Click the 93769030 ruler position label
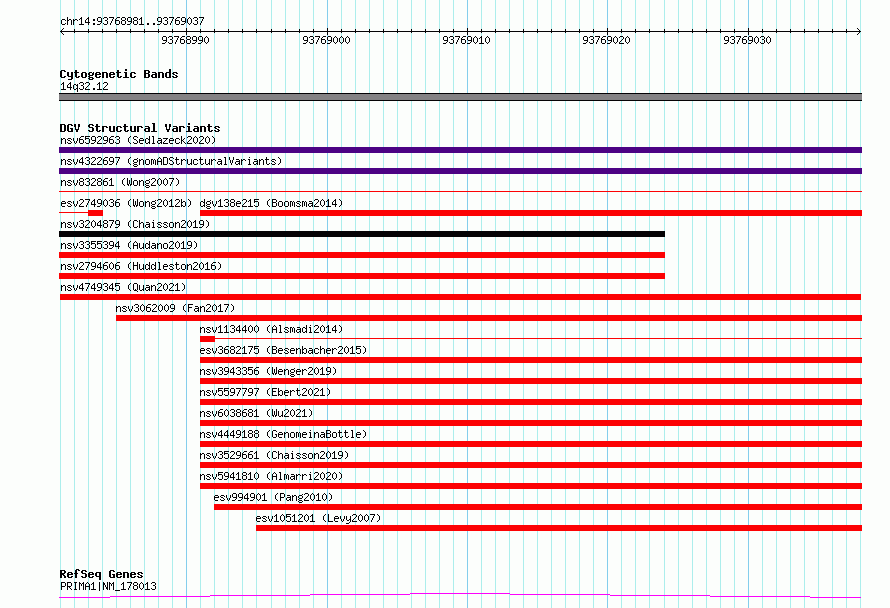This screenshot has width=890, height=608. coord(747,40)
